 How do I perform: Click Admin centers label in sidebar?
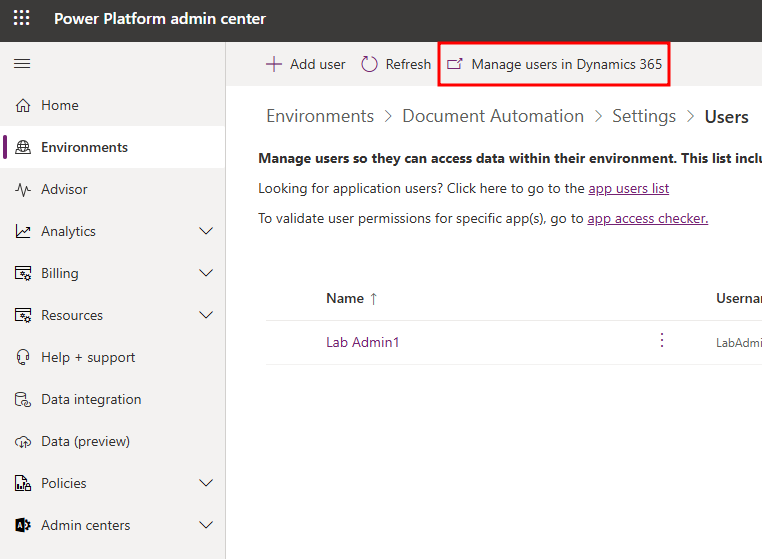86,525
